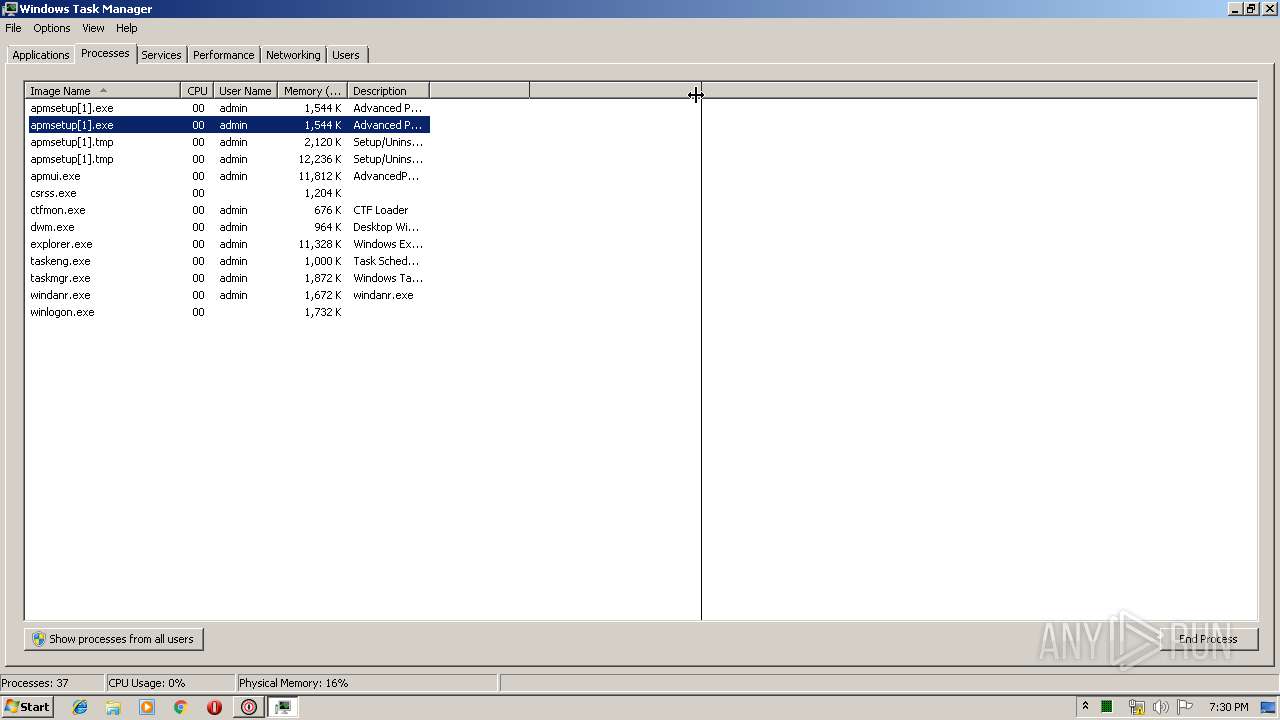Image resolution: width=1280 pixels, height=720 pixels.
Task: Select the taskeng.exe process
Action: [x=229, y=261]
